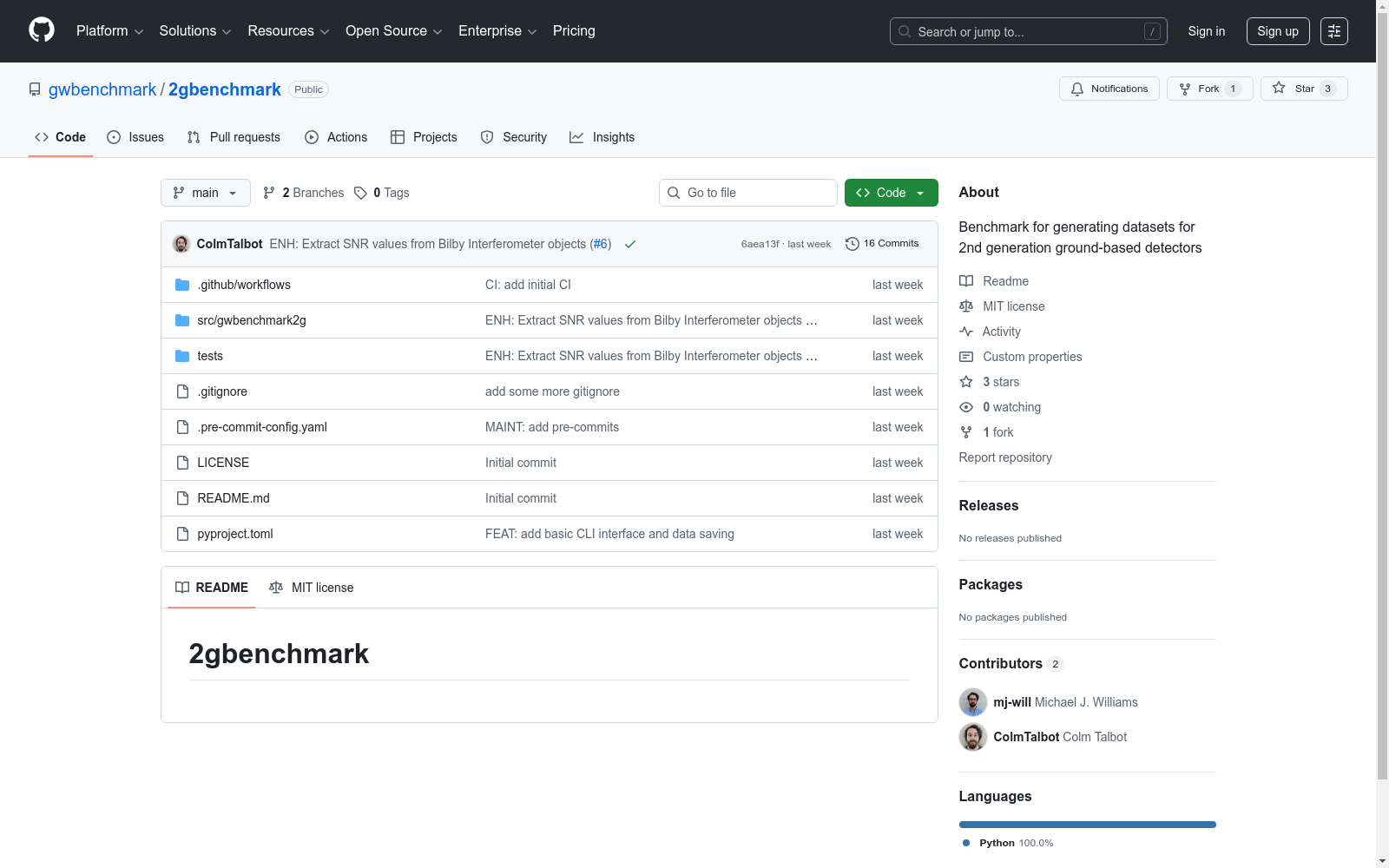The image size is (1389, 868).
Task: Click the star icon in Star button
Action: [x=1279, y=88]
